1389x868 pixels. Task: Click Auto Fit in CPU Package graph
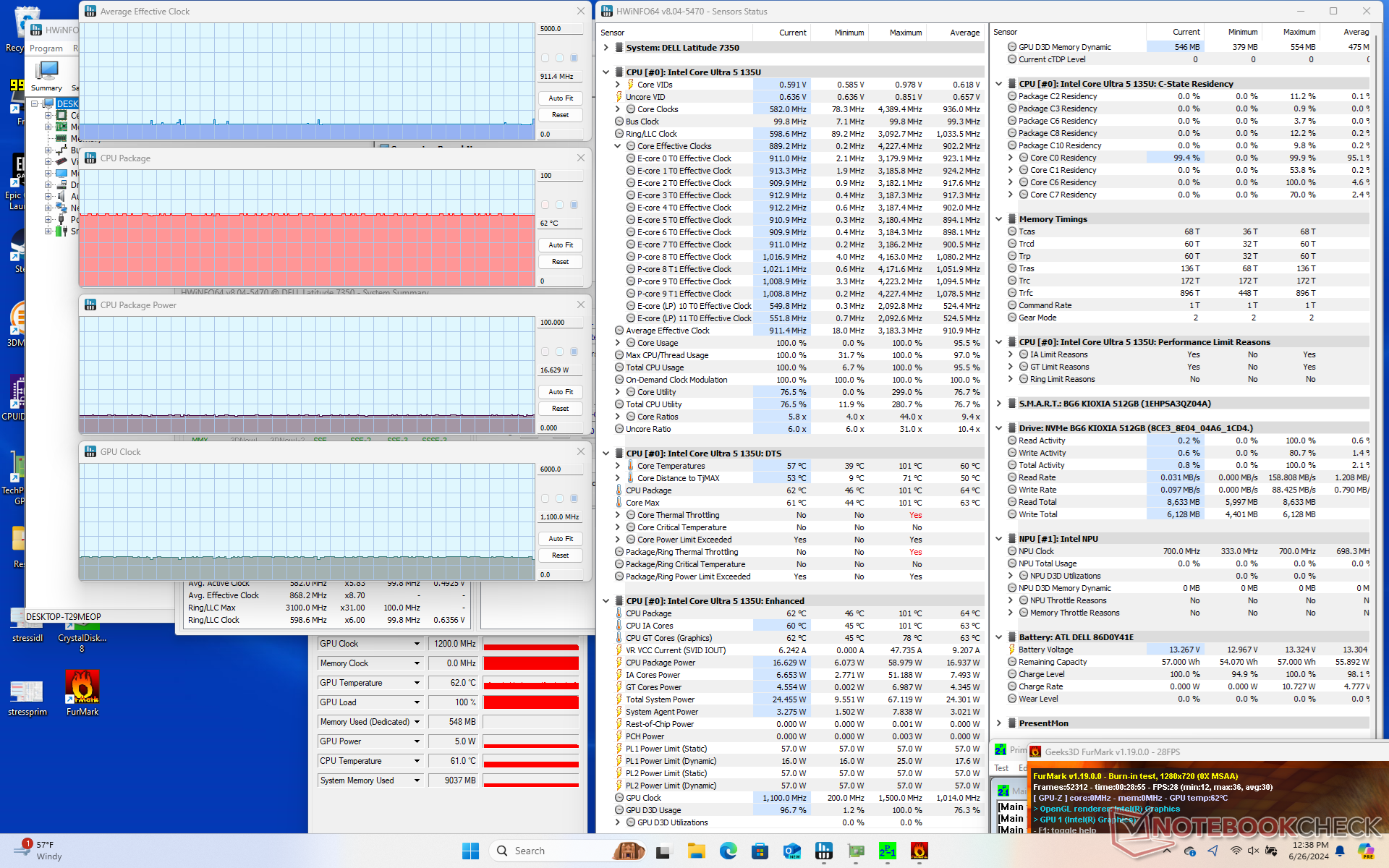point(560,245)
